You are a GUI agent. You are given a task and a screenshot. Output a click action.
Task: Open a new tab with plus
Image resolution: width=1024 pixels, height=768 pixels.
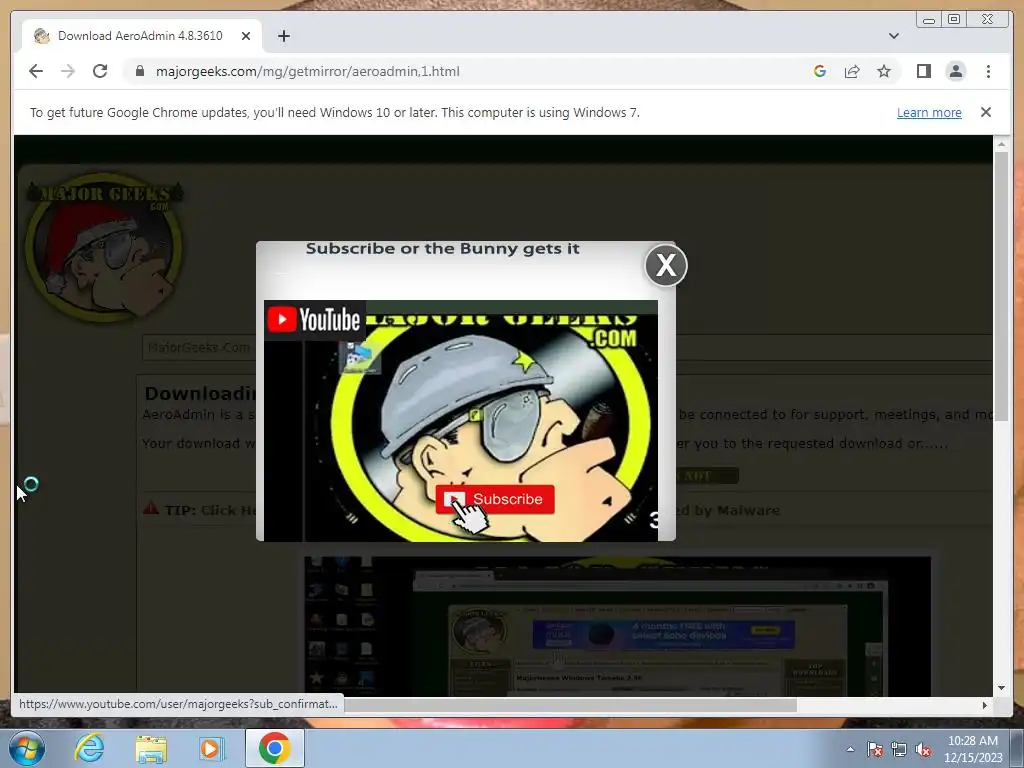coord(283,36)
